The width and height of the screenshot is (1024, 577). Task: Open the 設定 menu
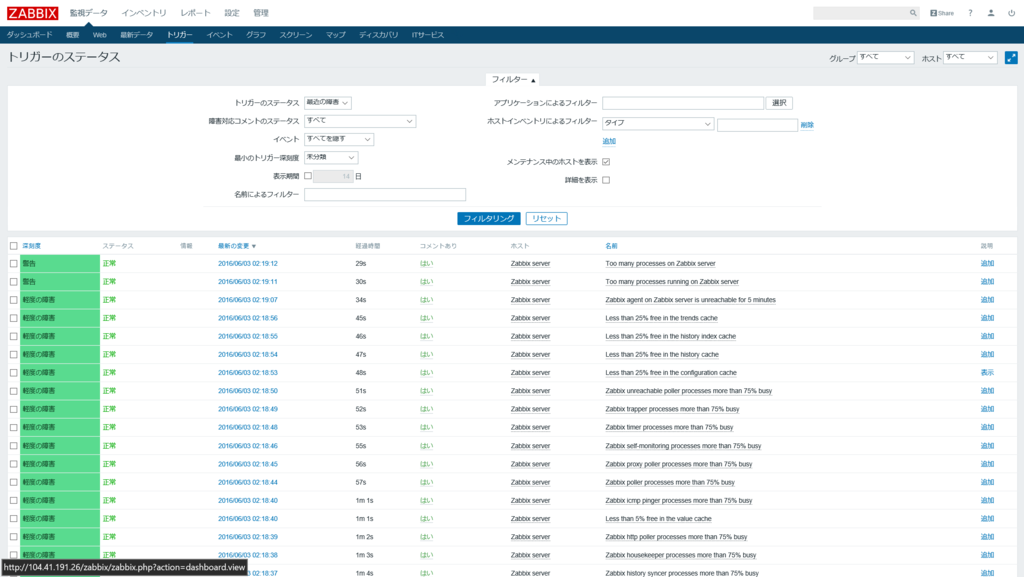232,13
